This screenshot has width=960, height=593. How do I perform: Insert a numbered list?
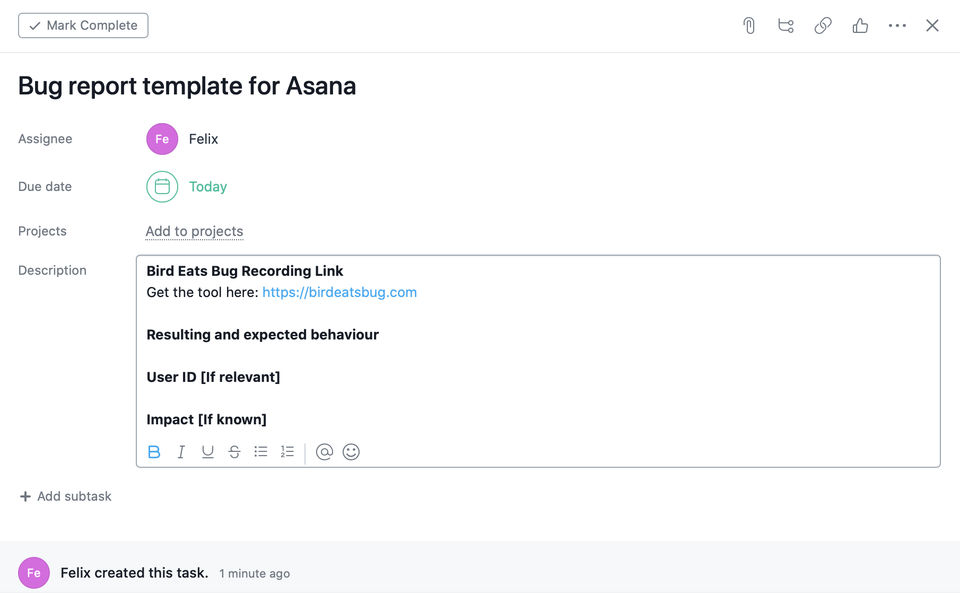click(x=287, y=452)
